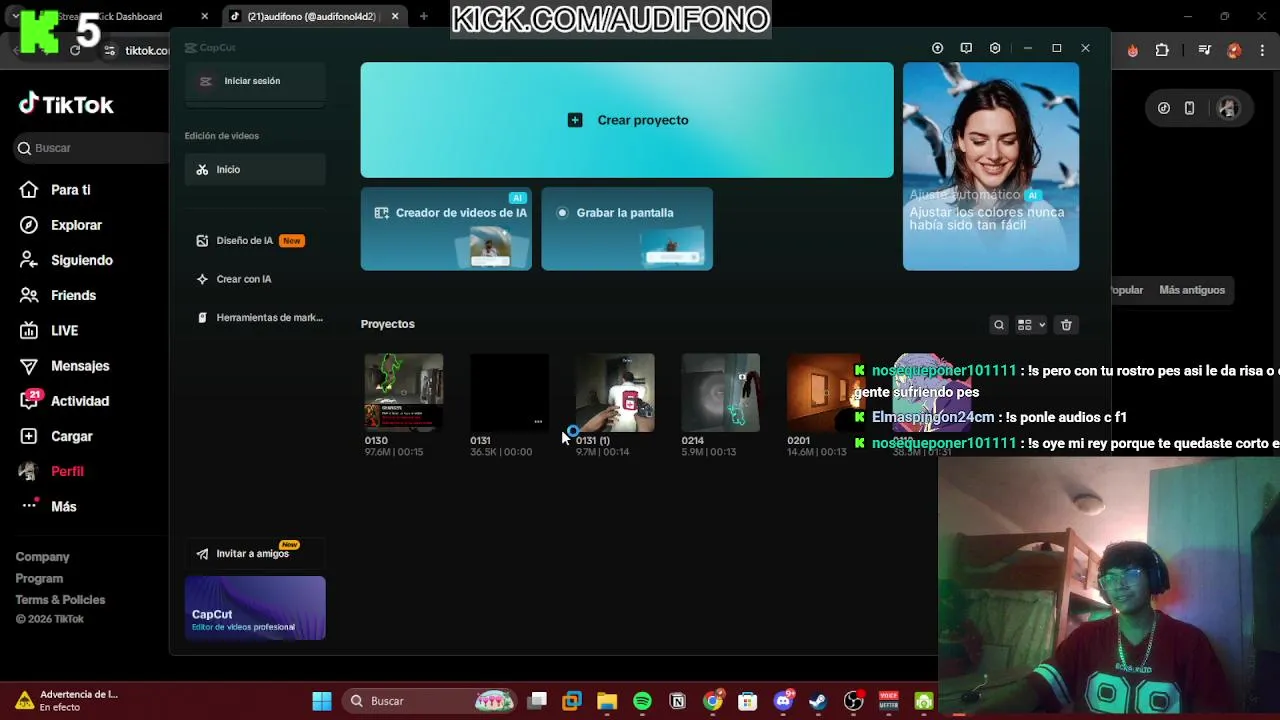The image size is (1280, 720).
Task: Open Diseño de IA section
Action: [x=255, y=241]
